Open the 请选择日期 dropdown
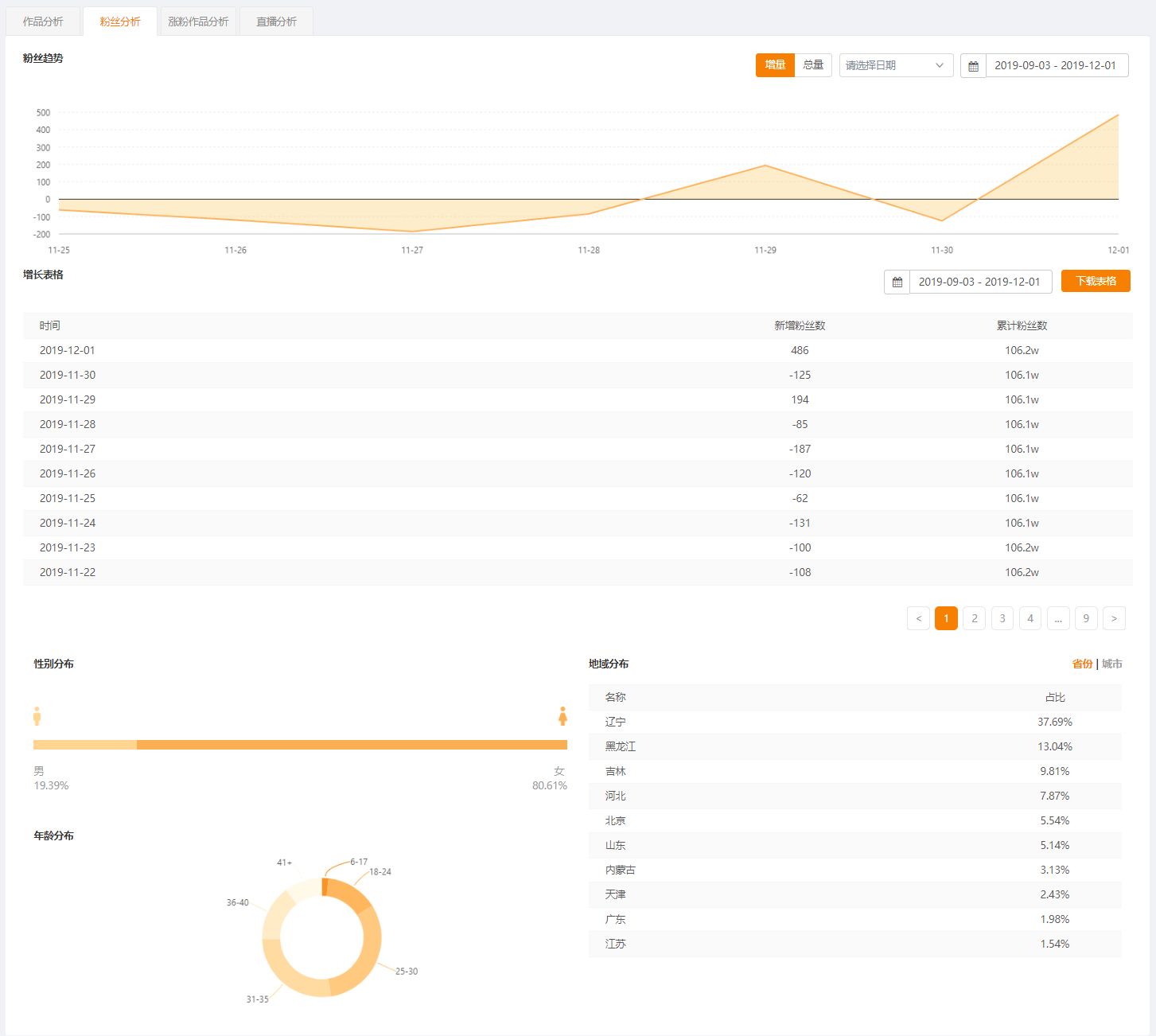The width and height of the screenshot is (1156, 1036). click(x=896, y=65)
